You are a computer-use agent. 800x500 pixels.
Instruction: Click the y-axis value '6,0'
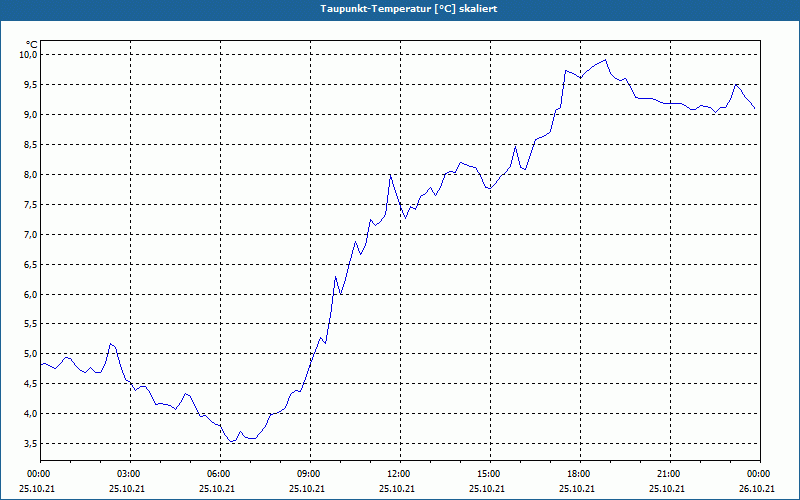click(x=31, y=295)
